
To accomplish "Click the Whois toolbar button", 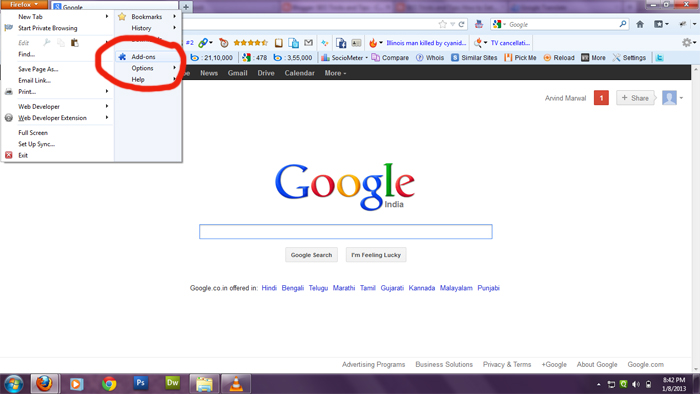I will point(429,58).
